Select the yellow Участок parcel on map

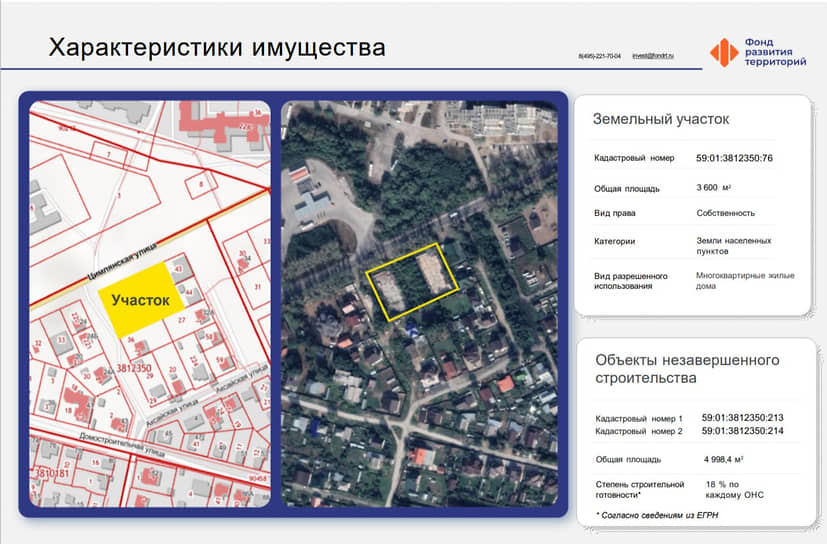click(x=137, y=299)
